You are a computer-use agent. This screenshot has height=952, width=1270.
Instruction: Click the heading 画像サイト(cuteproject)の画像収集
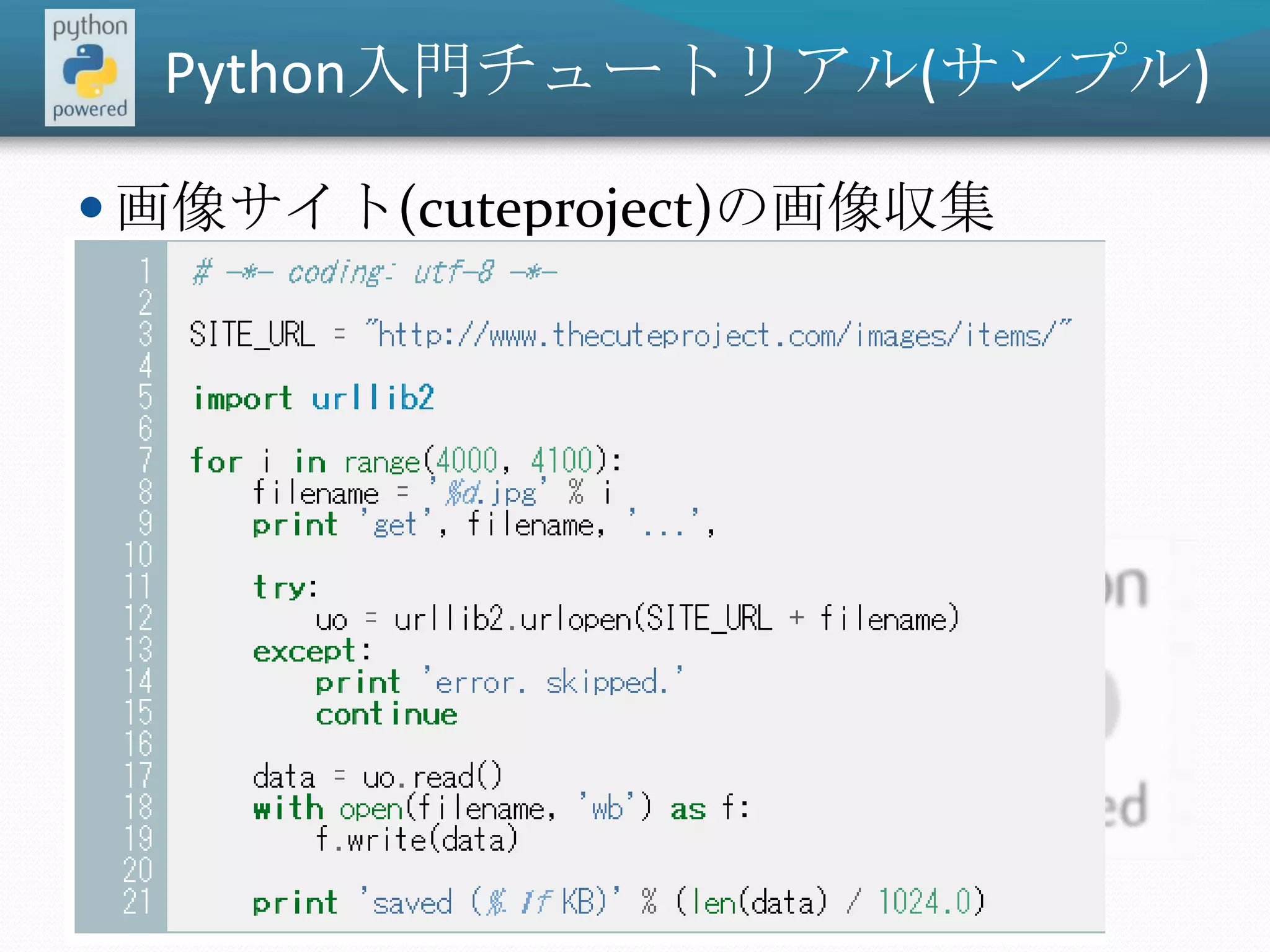pos(555,208)
